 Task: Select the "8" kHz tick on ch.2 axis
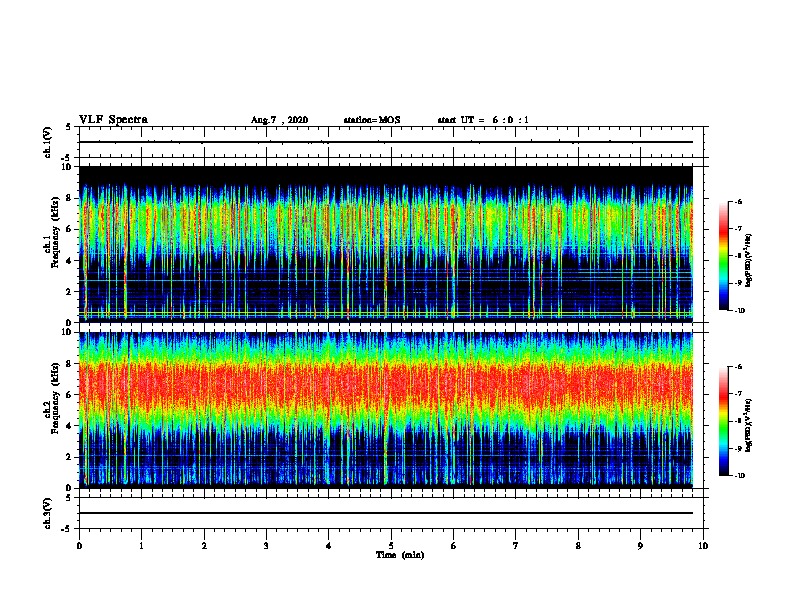point(70,364)
